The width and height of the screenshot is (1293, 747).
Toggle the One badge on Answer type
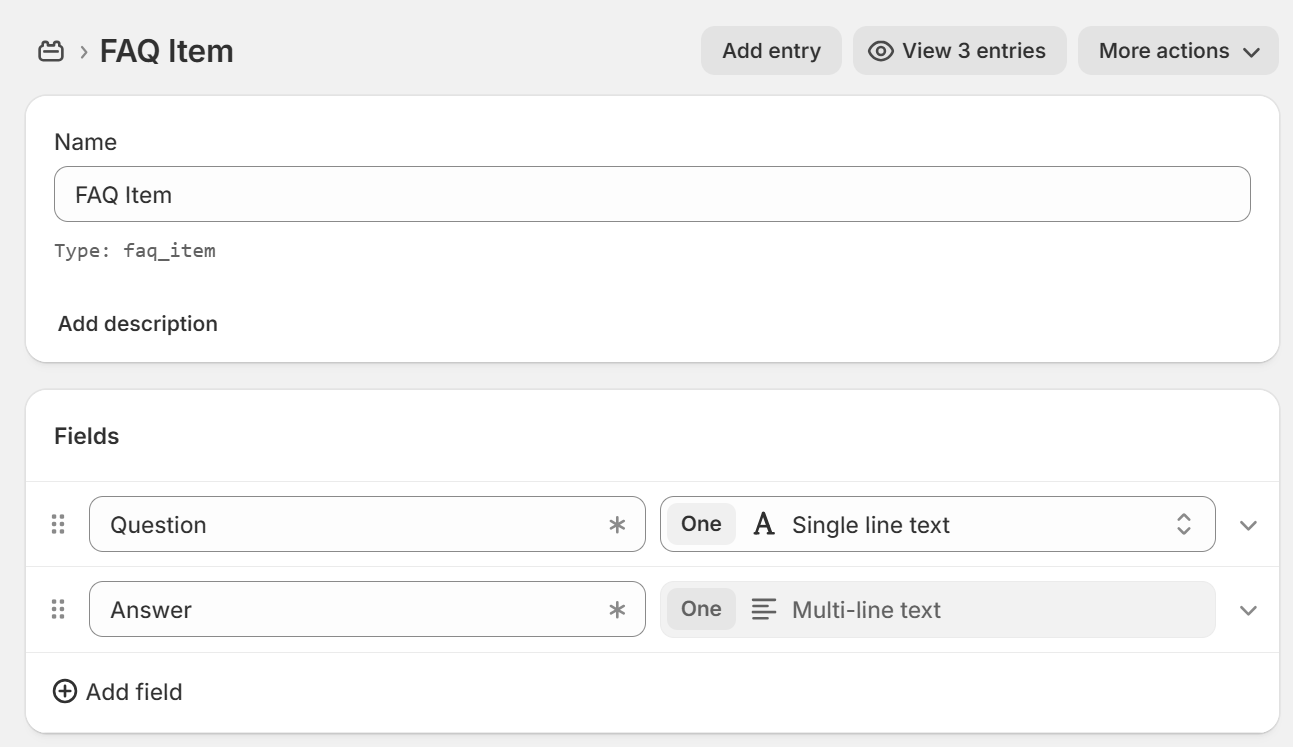[x=701, y=609]
